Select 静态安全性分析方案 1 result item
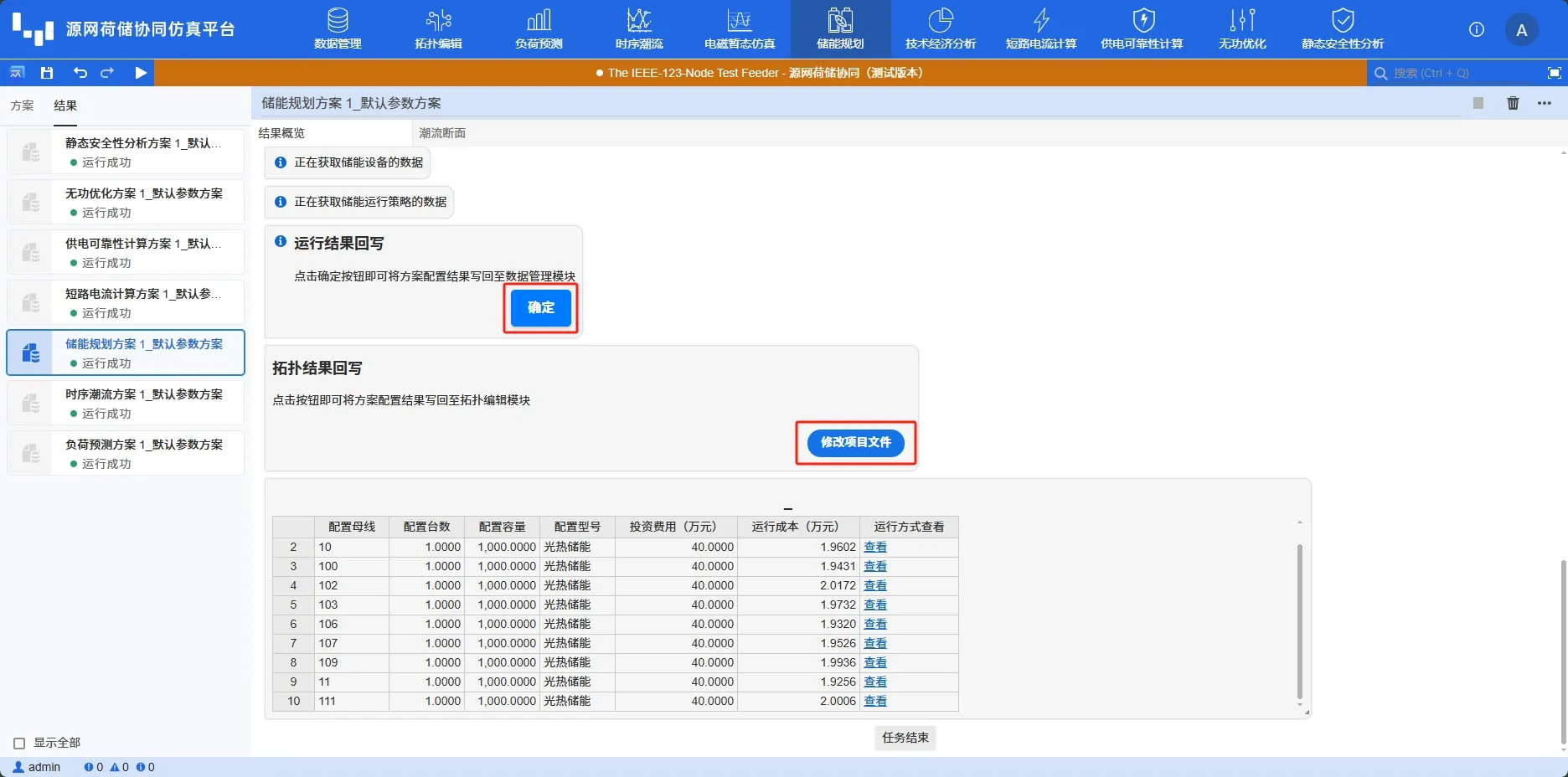Screen dimensions: 1568x777 (x=126, y=152)
